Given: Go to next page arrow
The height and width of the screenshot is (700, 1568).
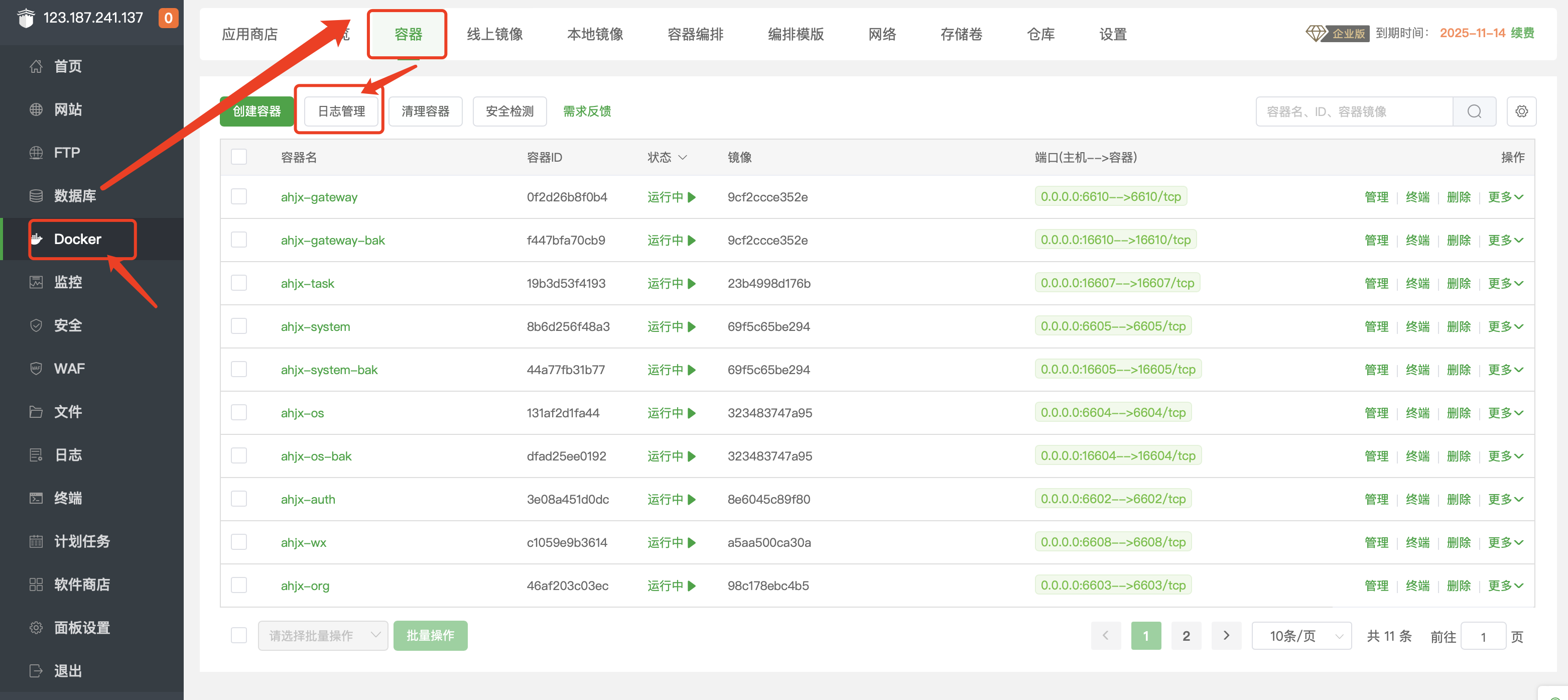Looking at the screenshot, I should [x=1226, y=635].
